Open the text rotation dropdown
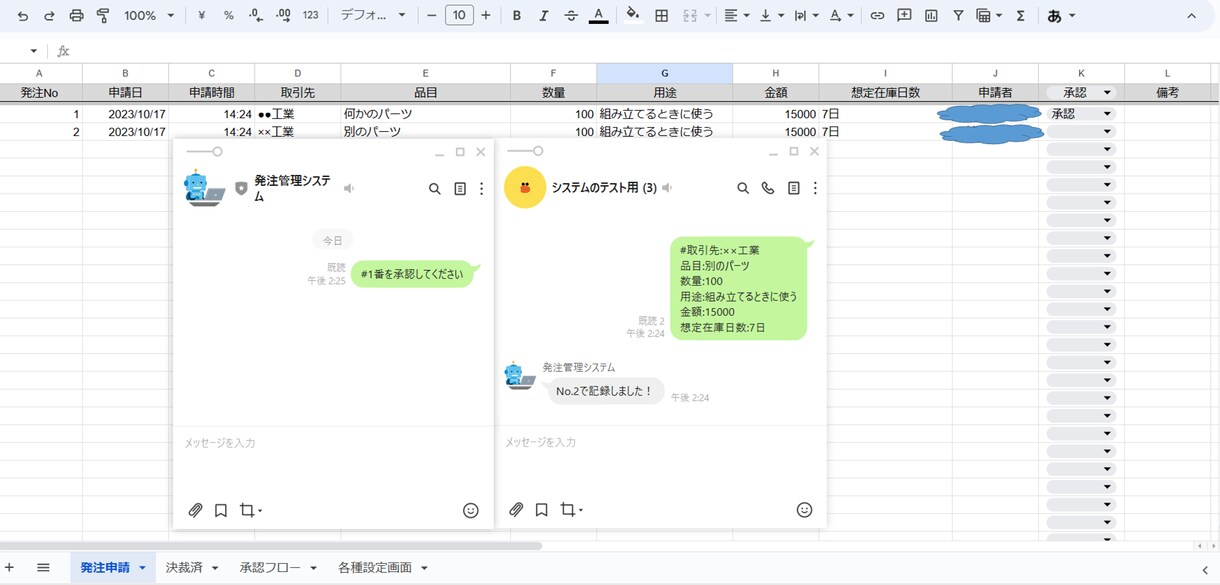This screenshot has width=1220, height=585. (x=842, y=16)
